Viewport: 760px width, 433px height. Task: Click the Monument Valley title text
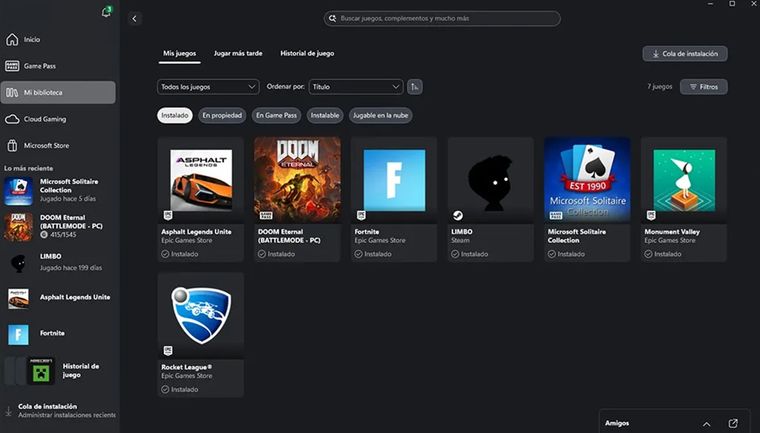click(672, 232)
